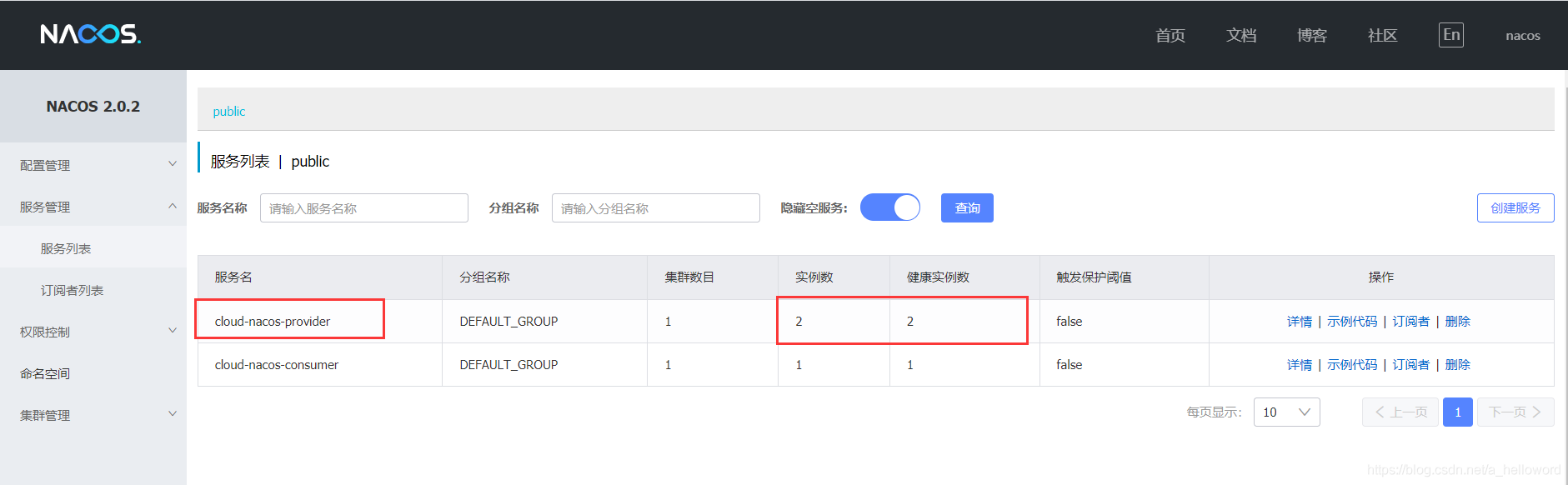
Task: Click the NACOS 2.0.2 version label
Action: point(93,107)
